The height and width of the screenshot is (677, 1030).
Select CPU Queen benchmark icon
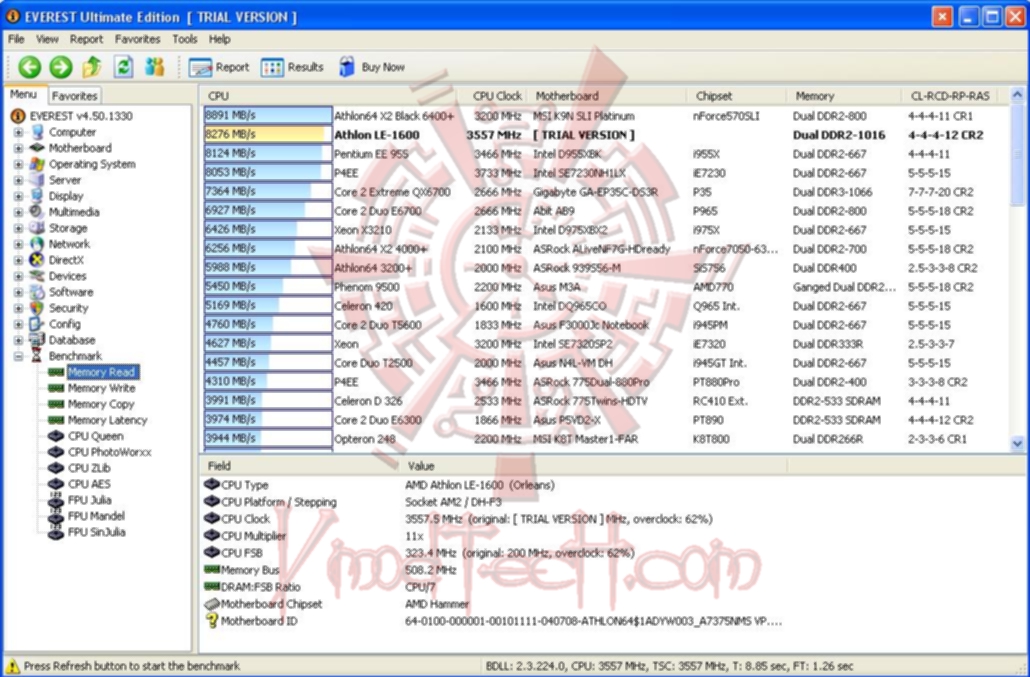coord(56,436)
